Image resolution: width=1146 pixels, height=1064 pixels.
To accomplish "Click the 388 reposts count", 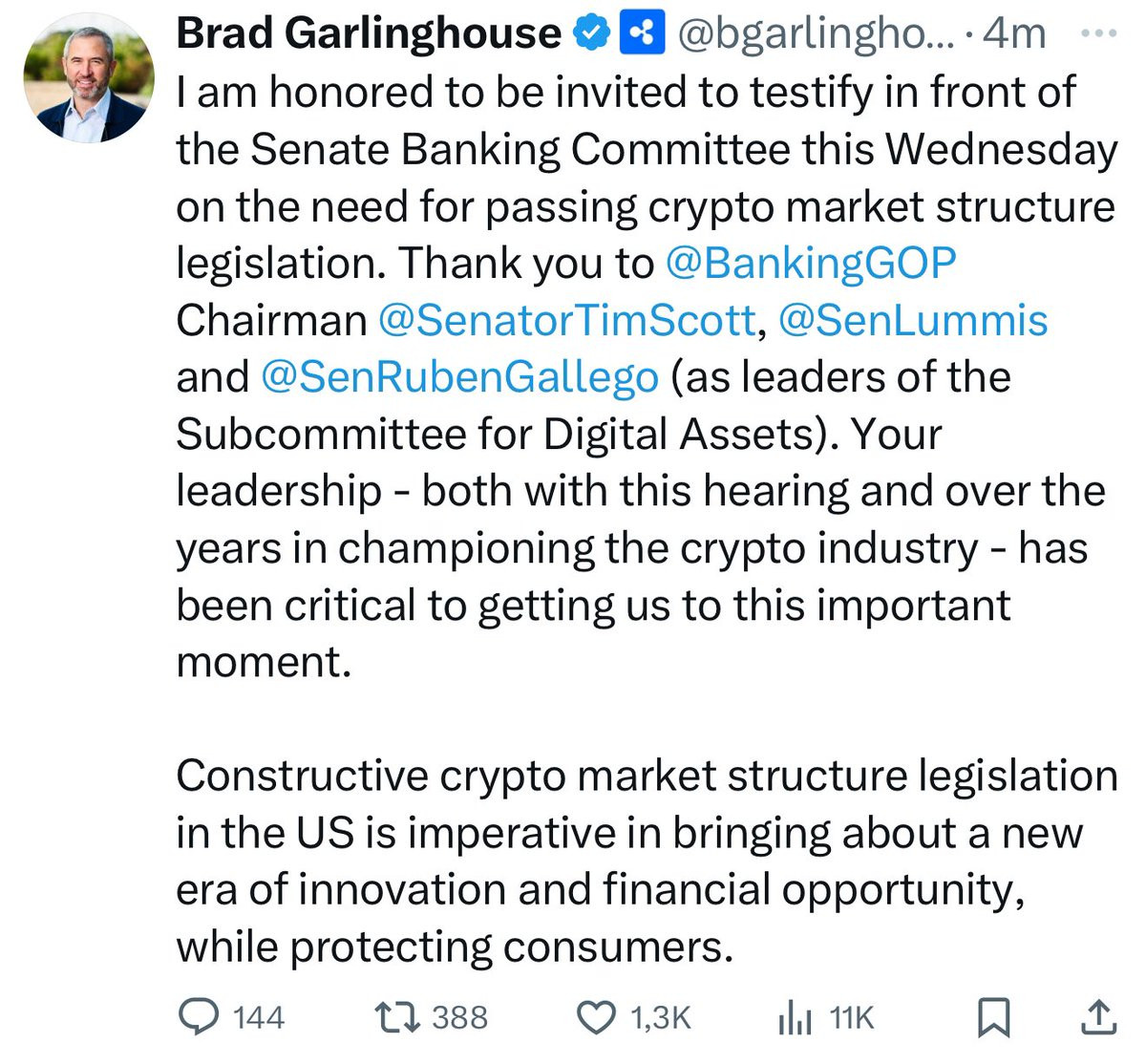I will click(x=459, y=1018).
